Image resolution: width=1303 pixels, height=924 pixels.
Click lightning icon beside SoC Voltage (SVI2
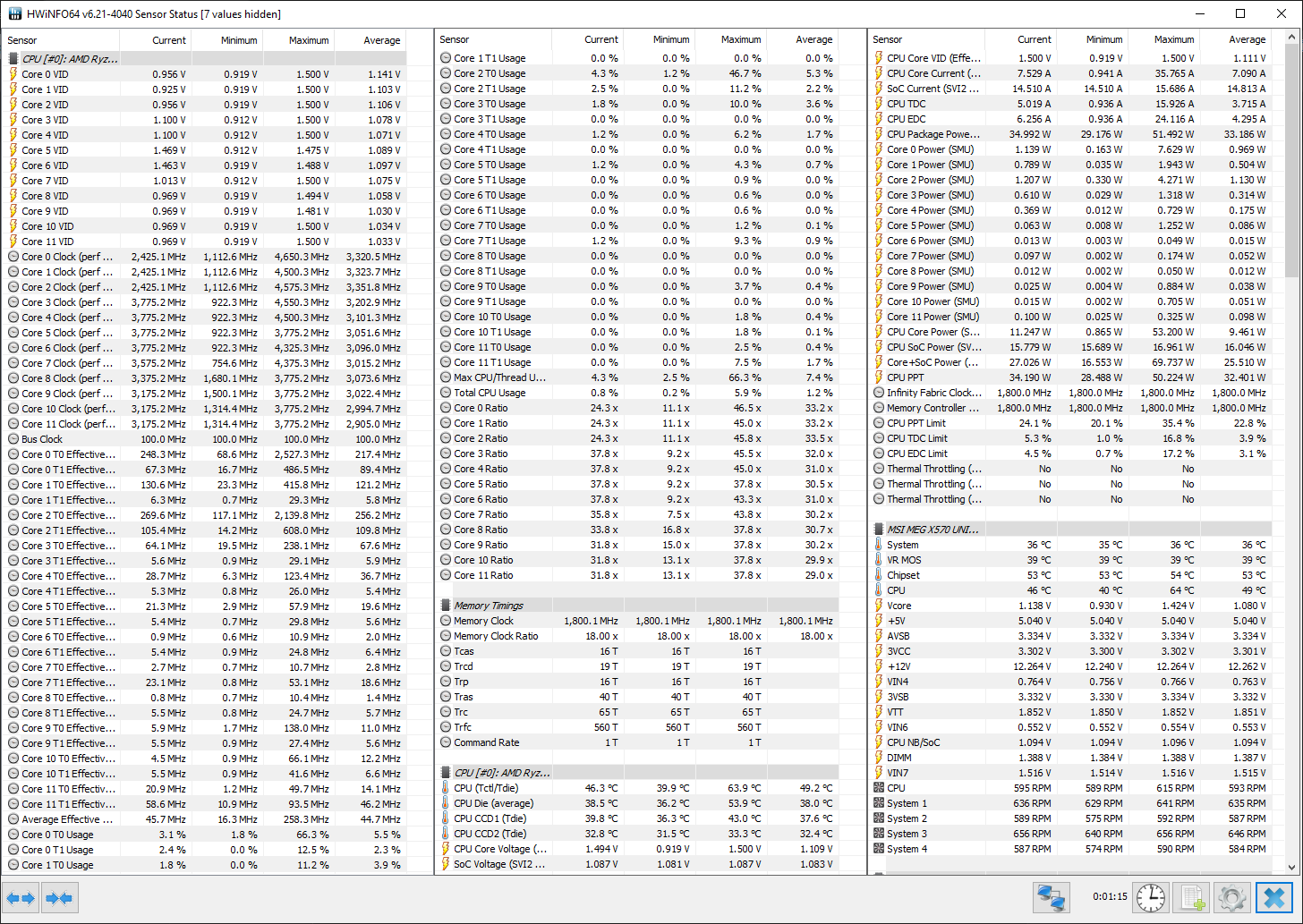click(x=446, y=864)
